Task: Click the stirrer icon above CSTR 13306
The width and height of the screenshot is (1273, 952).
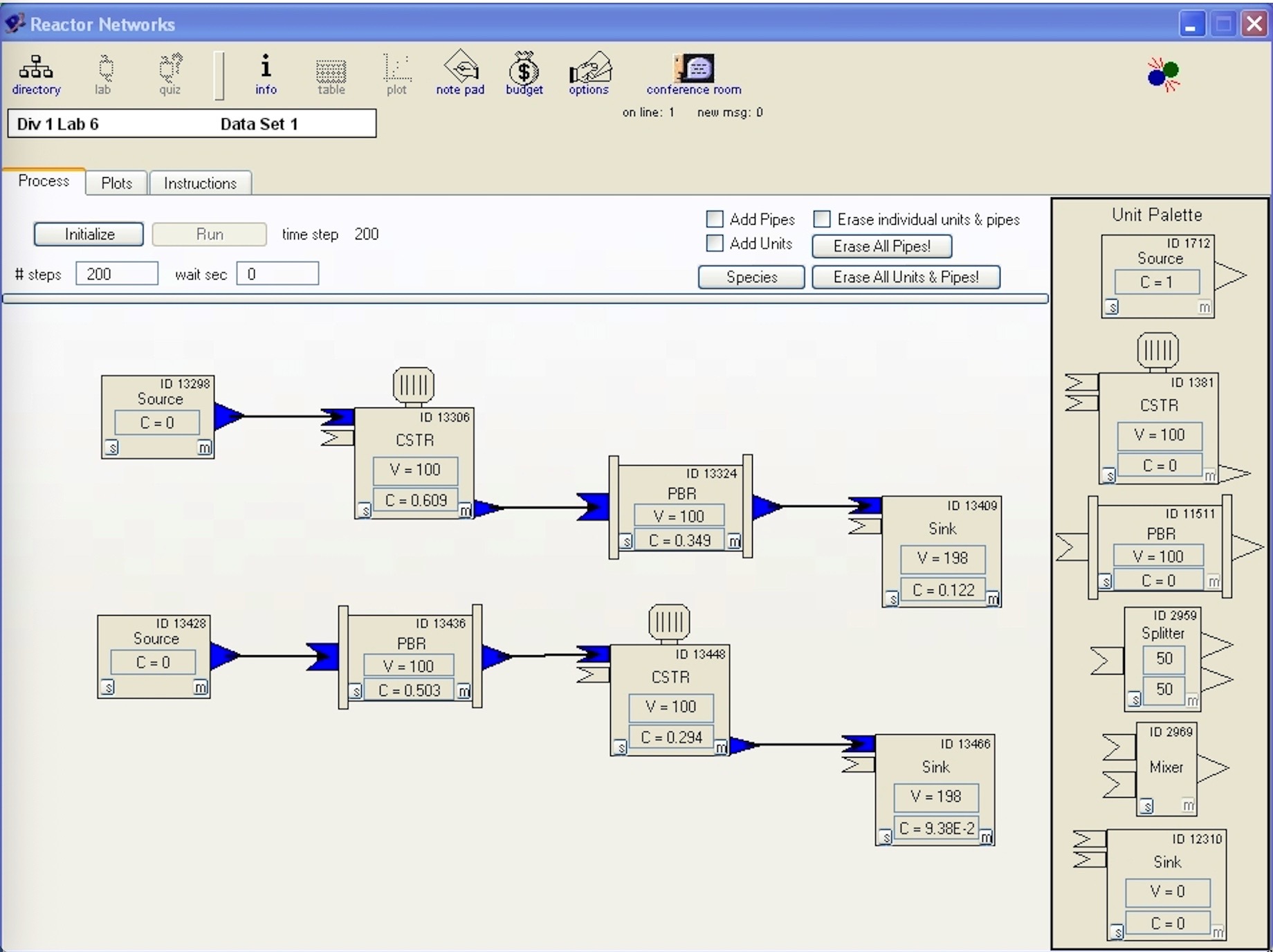Action: [x=413, y=385]
